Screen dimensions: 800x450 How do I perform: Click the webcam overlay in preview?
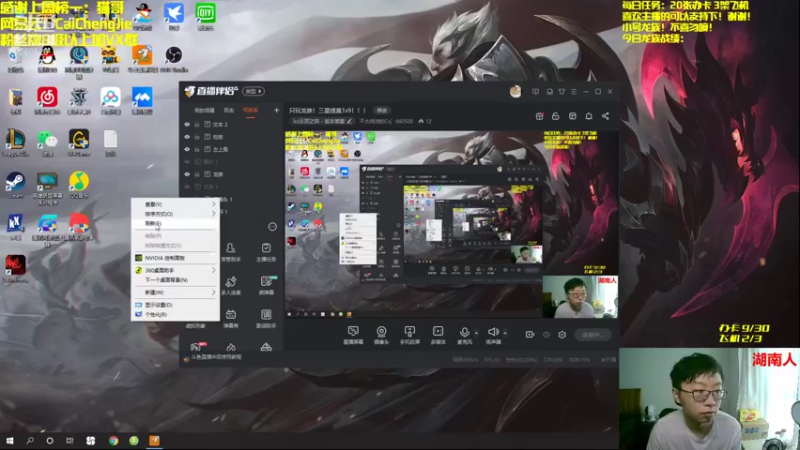tap(580, 297)
